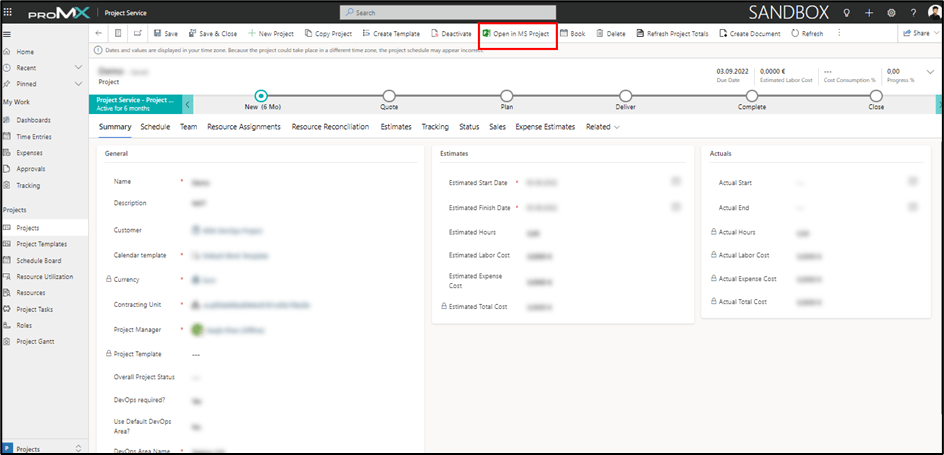Click the Refresh icon in toolbar
This screenshot has width=944, height=455.
tap(796, 33)
